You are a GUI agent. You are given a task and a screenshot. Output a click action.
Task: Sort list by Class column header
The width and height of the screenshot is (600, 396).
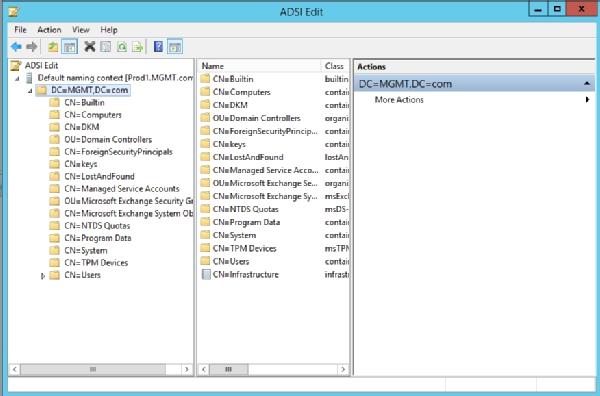click(x=335, y=66)
